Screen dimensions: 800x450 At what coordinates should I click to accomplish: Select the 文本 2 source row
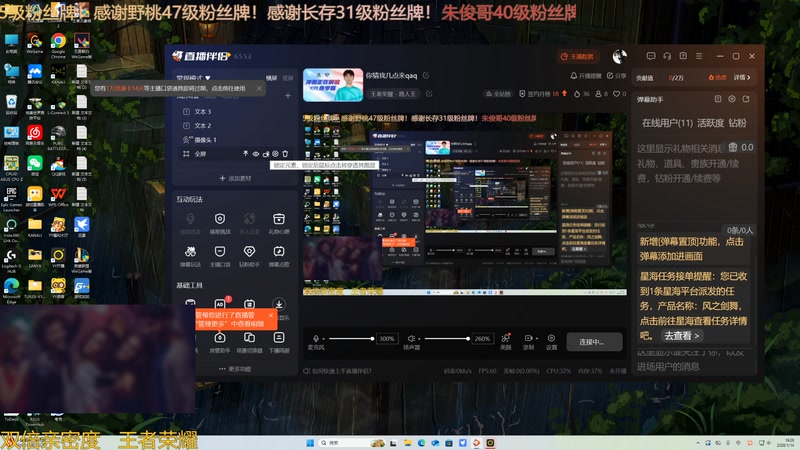click(x=235, y=126)
